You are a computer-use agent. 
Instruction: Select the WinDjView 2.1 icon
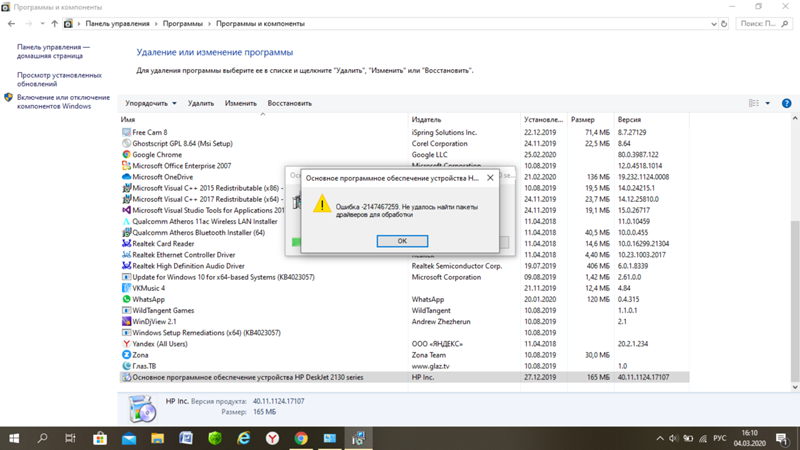coord(126,321)
